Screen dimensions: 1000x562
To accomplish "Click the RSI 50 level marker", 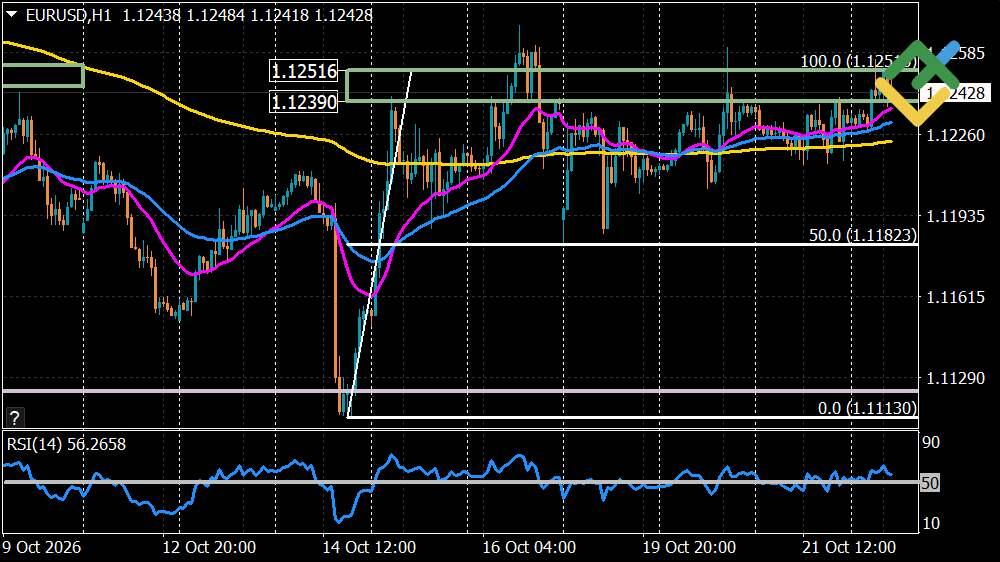I will pos(930,483).
